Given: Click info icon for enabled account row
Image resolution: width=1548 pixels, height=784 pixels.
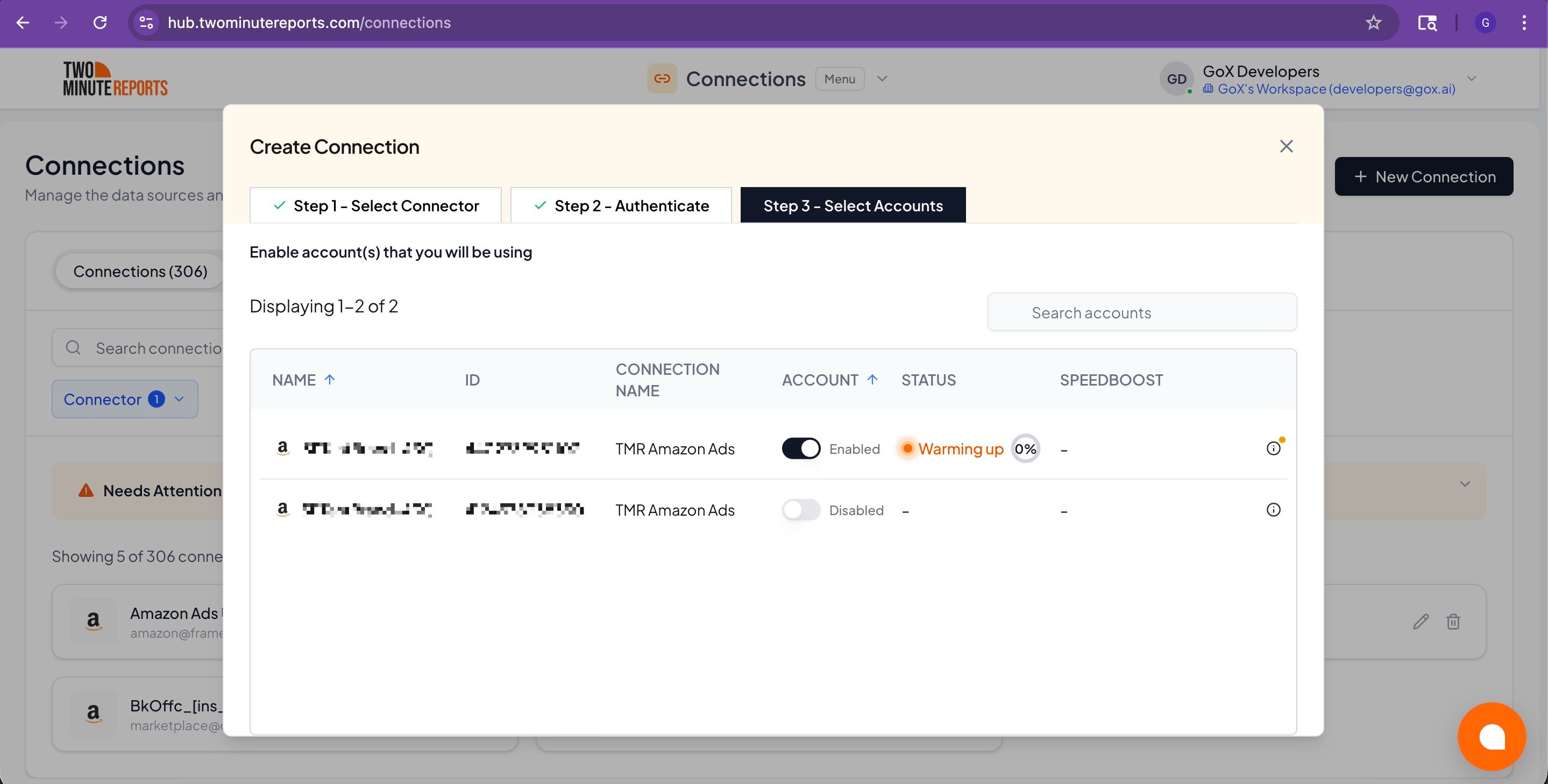Looking at the screenshot, I should pos(1273,448).
